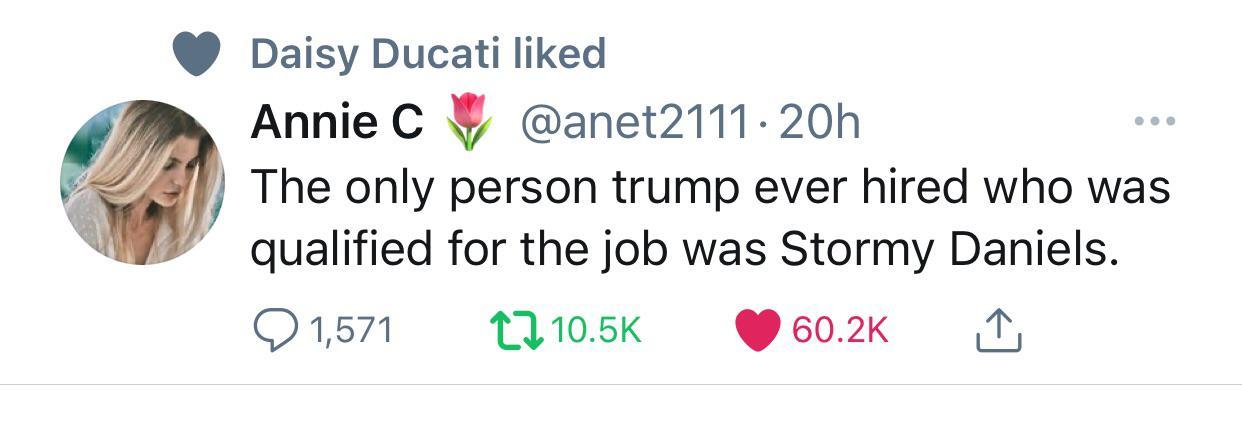Click the reply speech bubble icon
1242x422 pixels.
pyautogui.click(x=271, y=331)
